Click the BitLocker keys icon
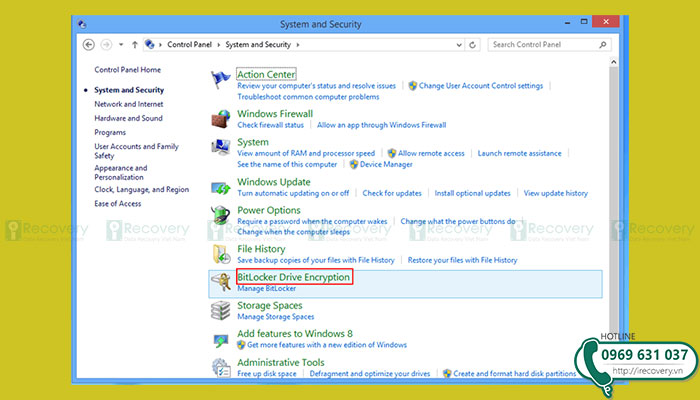 [x=221, y=282]
